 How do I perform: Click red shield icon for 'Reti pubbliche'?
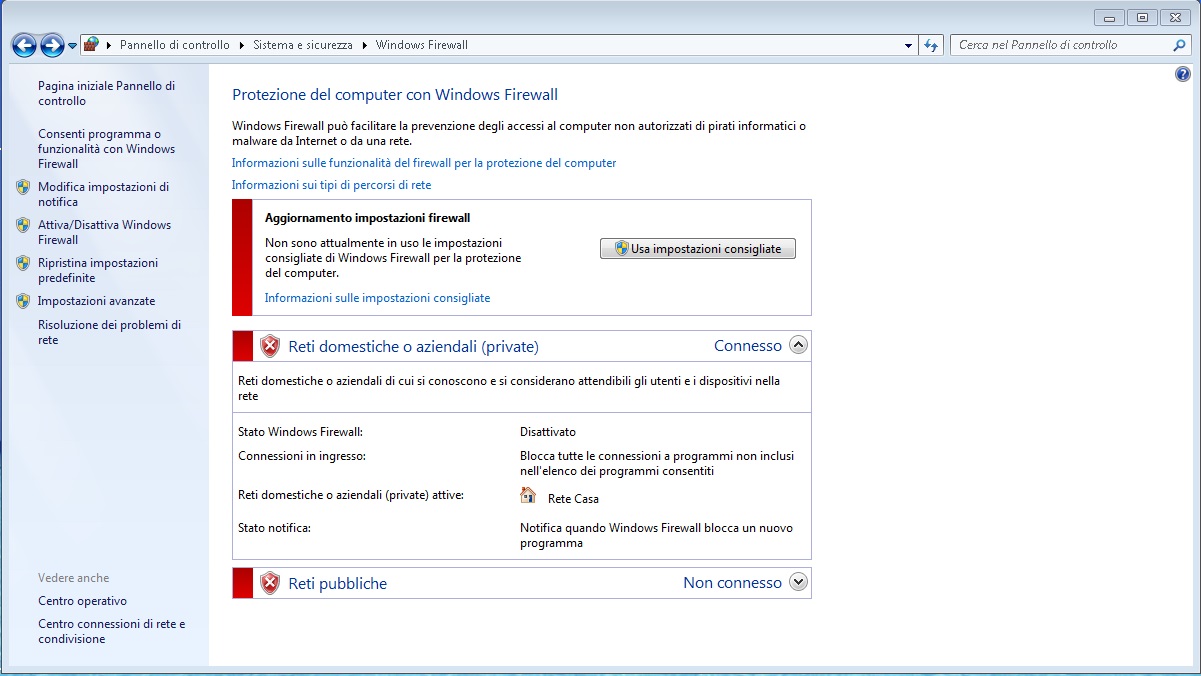click(x=270, y=583)
